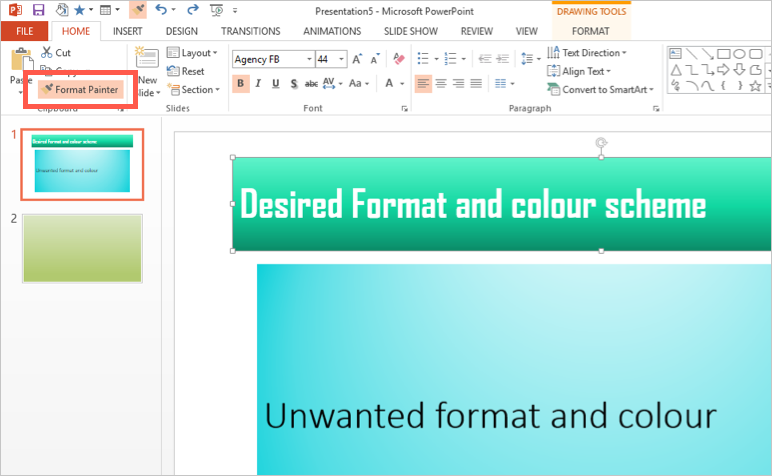Save the presentation from Quick Access toolbar
Viewport: 772px width, 476px height.
(x=38, y=10)
